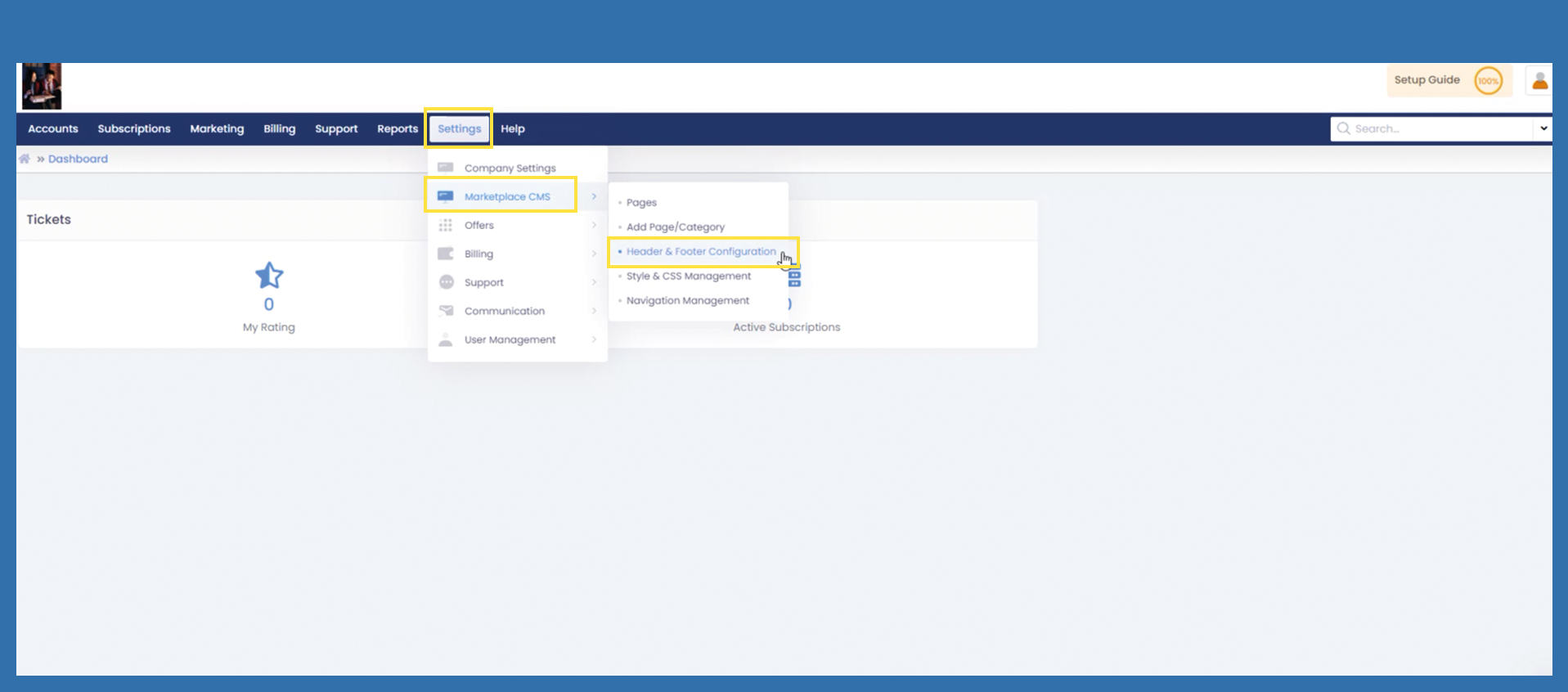Screen dimensions: 1568x692
Task: Click the Company Settings menu icon
Action: 446,168
